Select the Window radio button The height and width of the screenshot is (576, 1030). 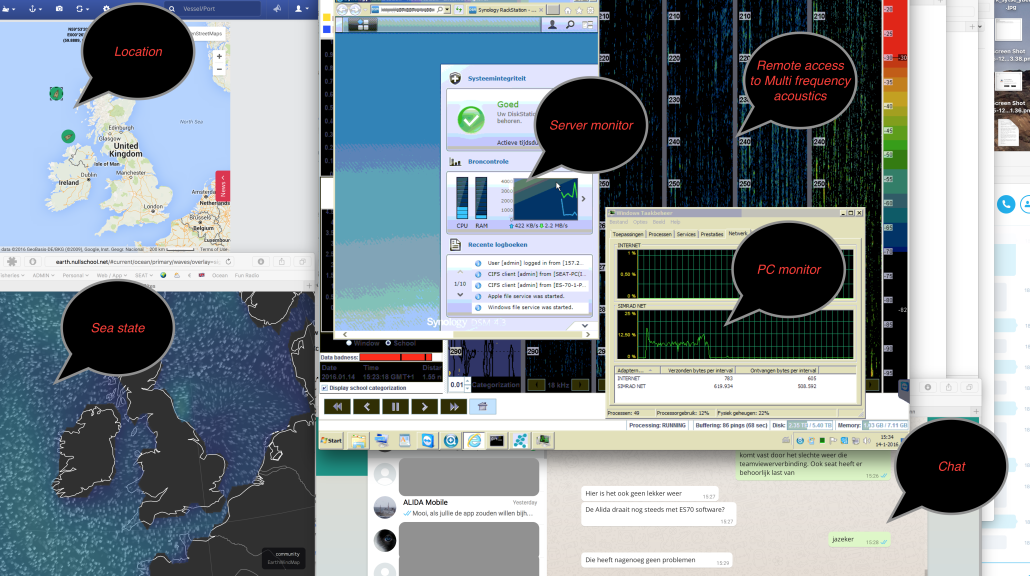point(349,343)
